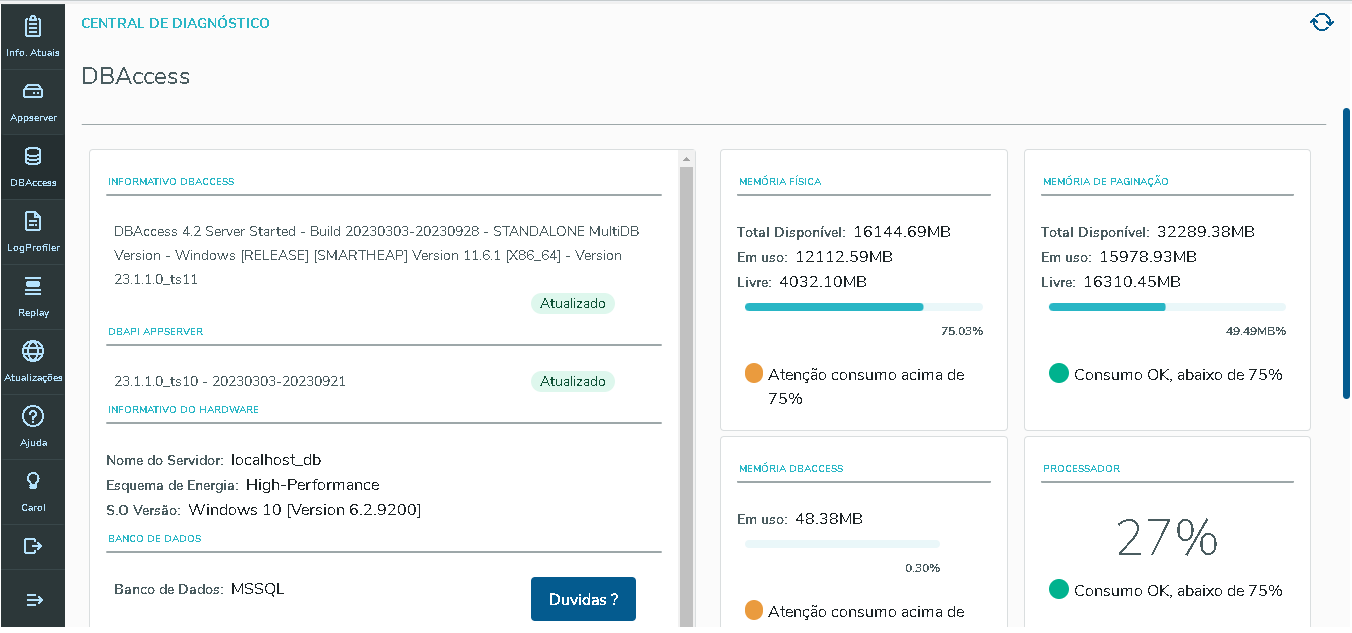This screenshot has width=1352, height=633.
Task: Click green status dot in Processador card
Action: click(x=1058, y=590)
